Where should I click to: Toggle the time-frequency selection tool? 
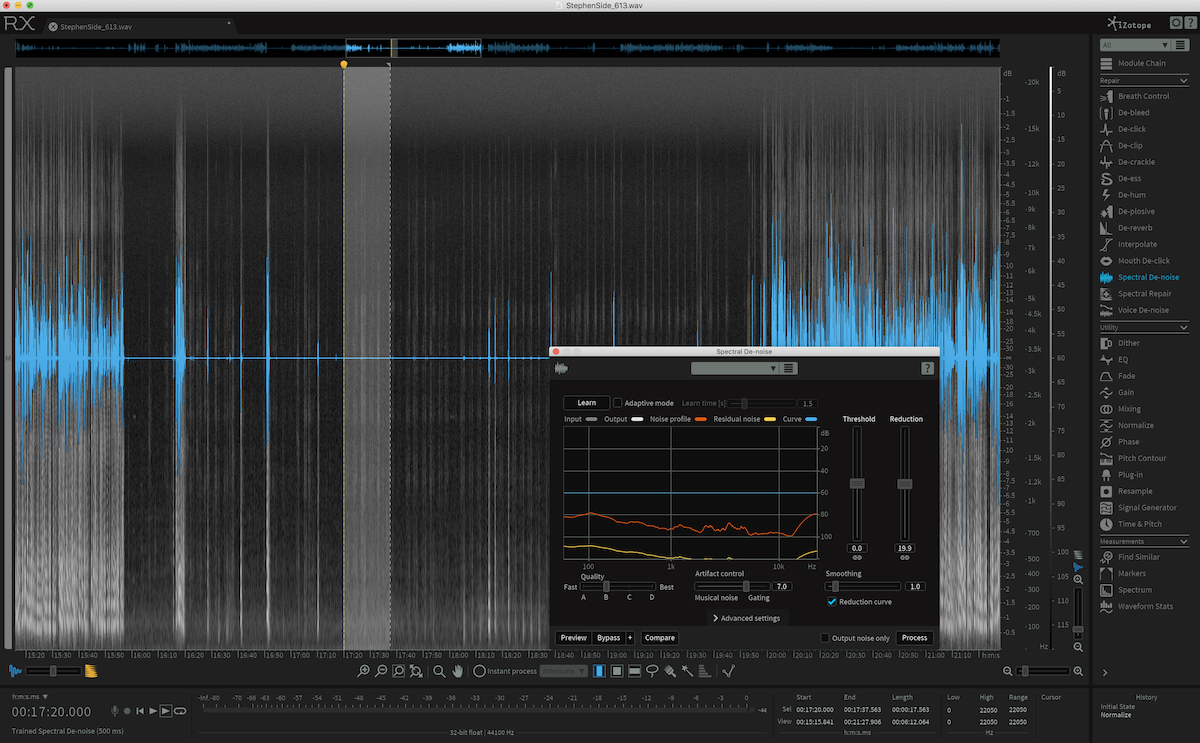click(x=616, y=671)
